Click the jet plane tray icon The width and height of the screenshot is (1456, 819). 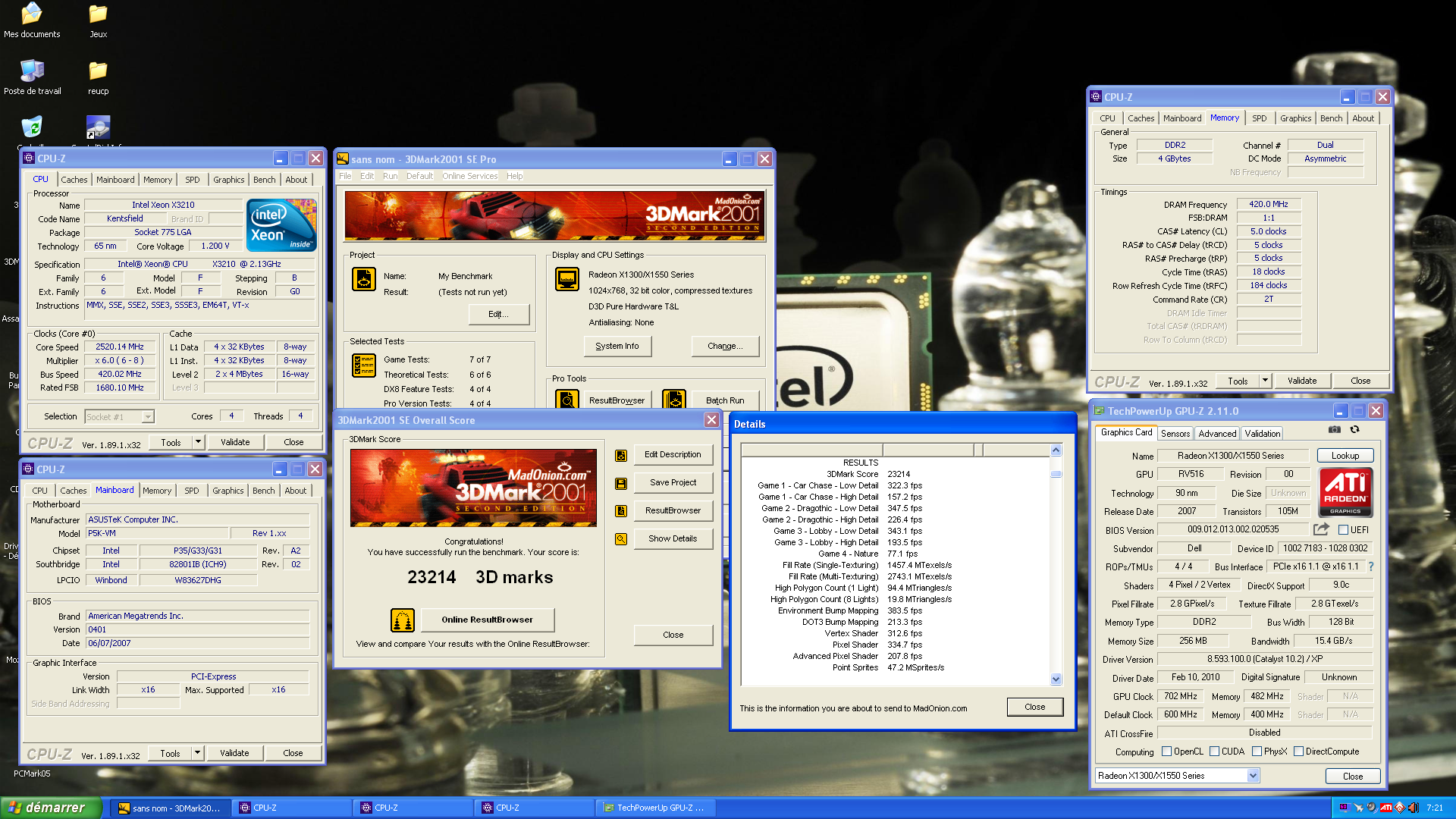(1358, 808)
